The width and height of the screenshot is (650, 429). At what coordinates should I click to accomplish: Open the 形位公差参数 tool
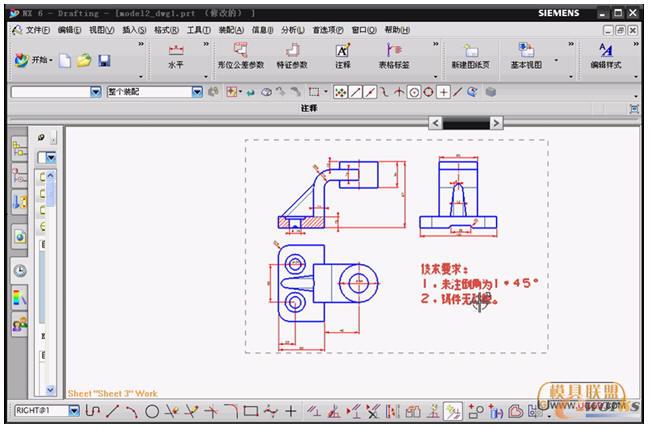point(240,55)
